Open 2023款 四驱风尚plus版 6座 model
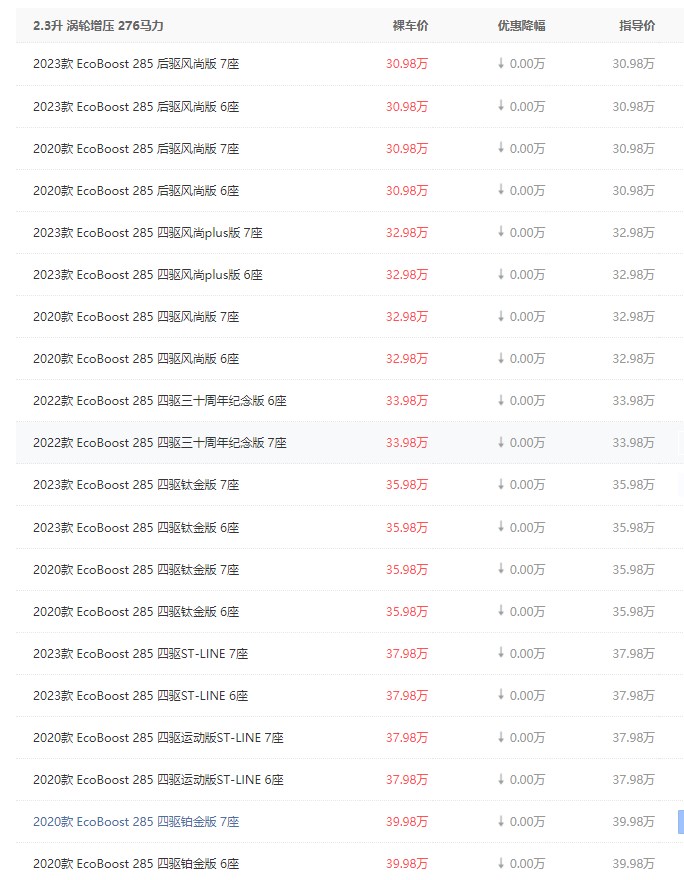 tap(148, 275)
